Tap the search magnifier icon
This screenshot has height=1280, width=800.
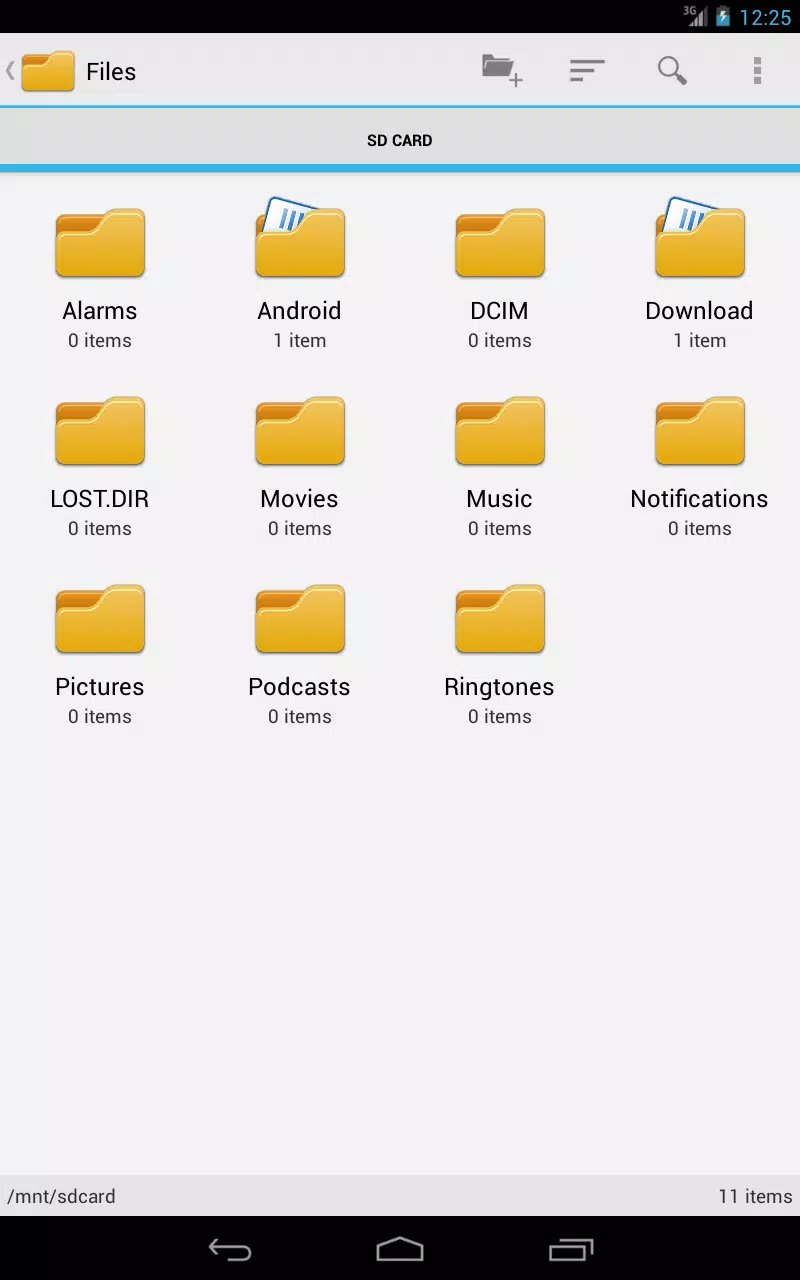tap(672, 71)
